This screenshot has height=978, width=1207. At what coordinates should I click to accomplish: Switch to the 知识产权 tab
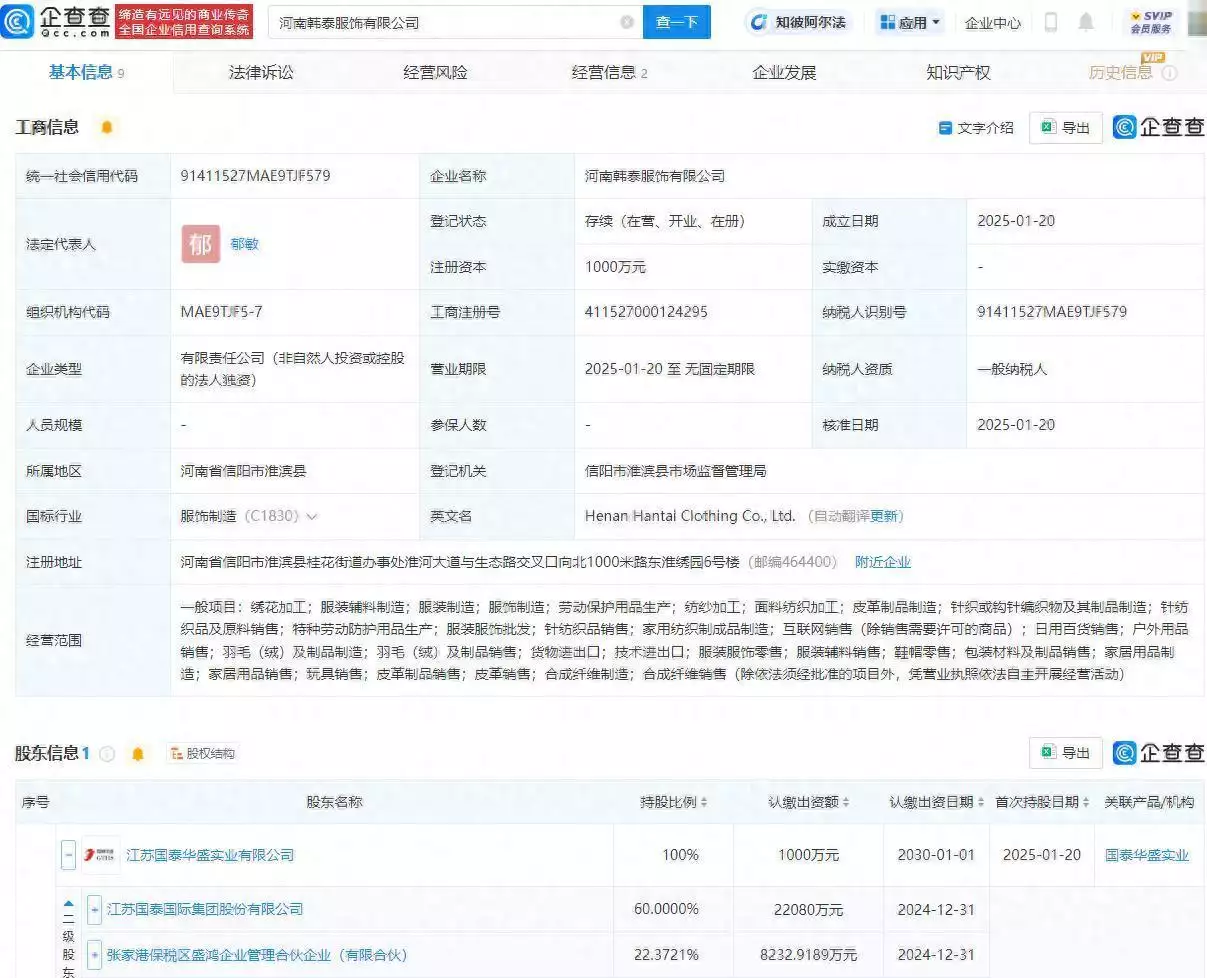tap(958, 72)
